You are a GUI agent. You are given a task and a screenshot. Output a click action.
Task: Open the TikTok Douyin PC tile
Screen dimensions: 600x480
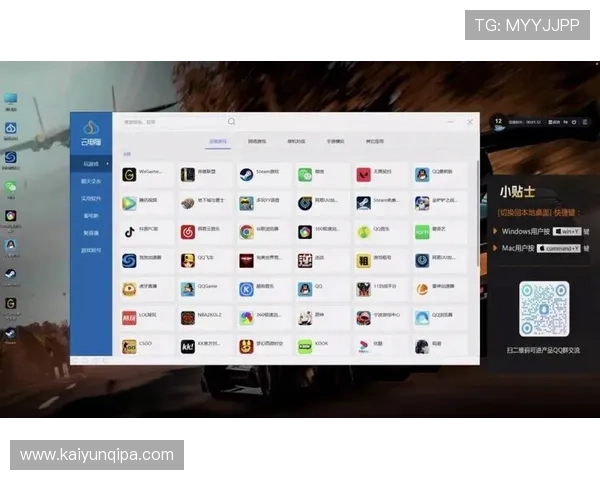147,232
